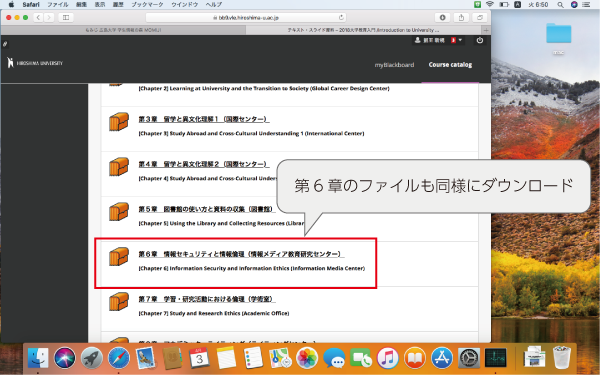This screenshot has width=600, height=375.
Task: Open 第3章 留学と異文化理解1 link
Action: 204,119
